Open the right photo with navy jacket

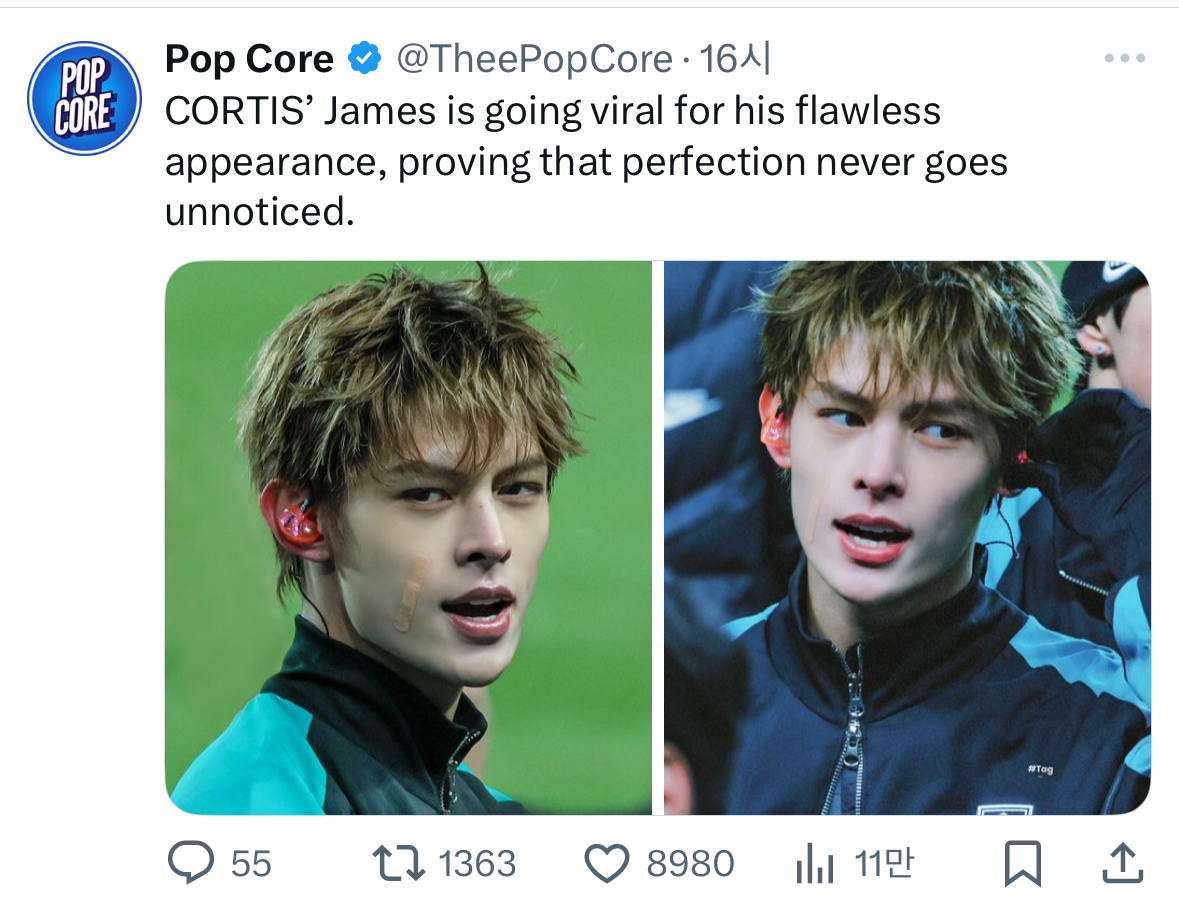coord(907,538)
